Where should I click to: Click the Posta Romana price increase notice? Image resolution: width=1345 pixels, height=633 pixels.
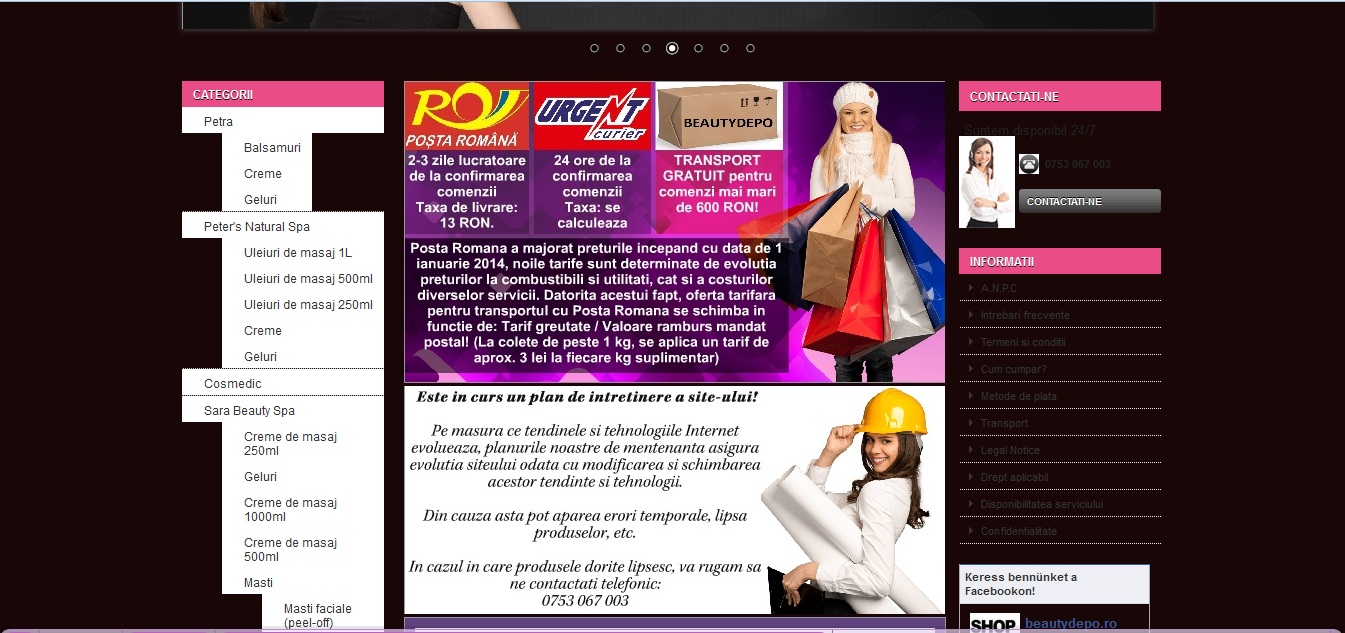point(598,304)
